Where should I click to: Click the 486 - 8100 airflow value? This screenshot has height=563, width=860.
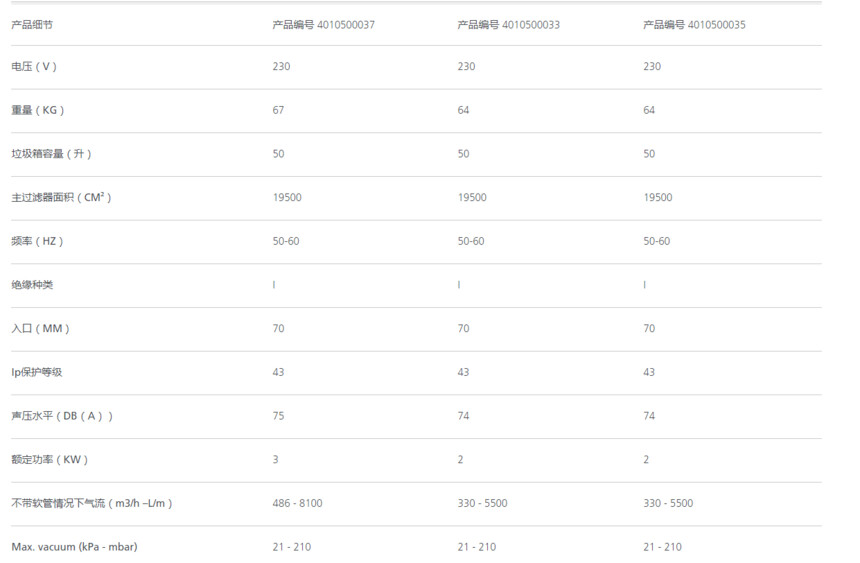point(297,503)
